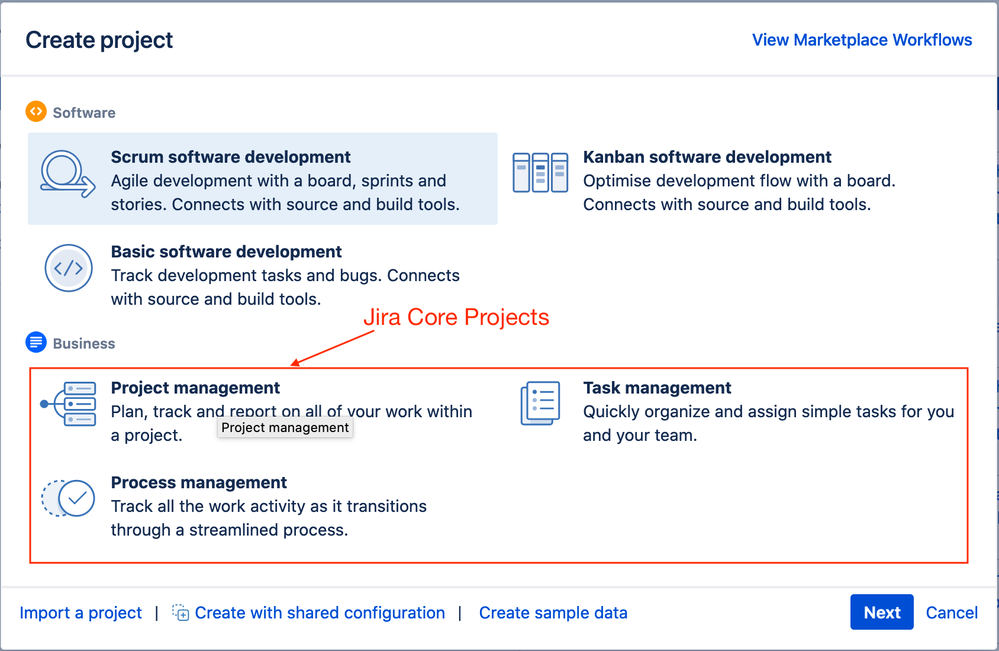Select Kanban software development title

pyautogui.click(x=707, y=157)
